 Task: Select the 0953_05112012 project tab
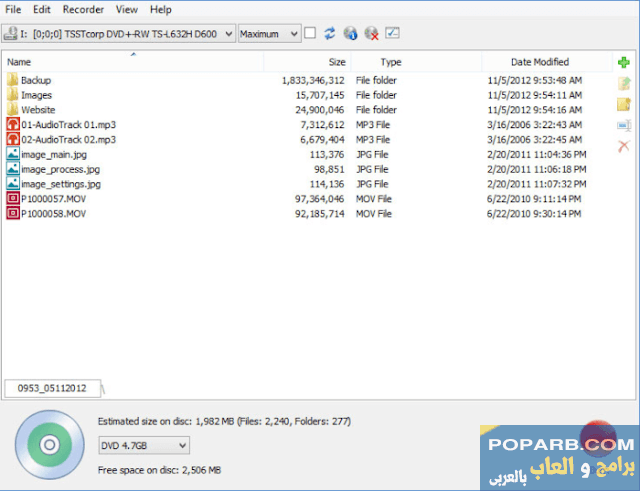point(54,388)
